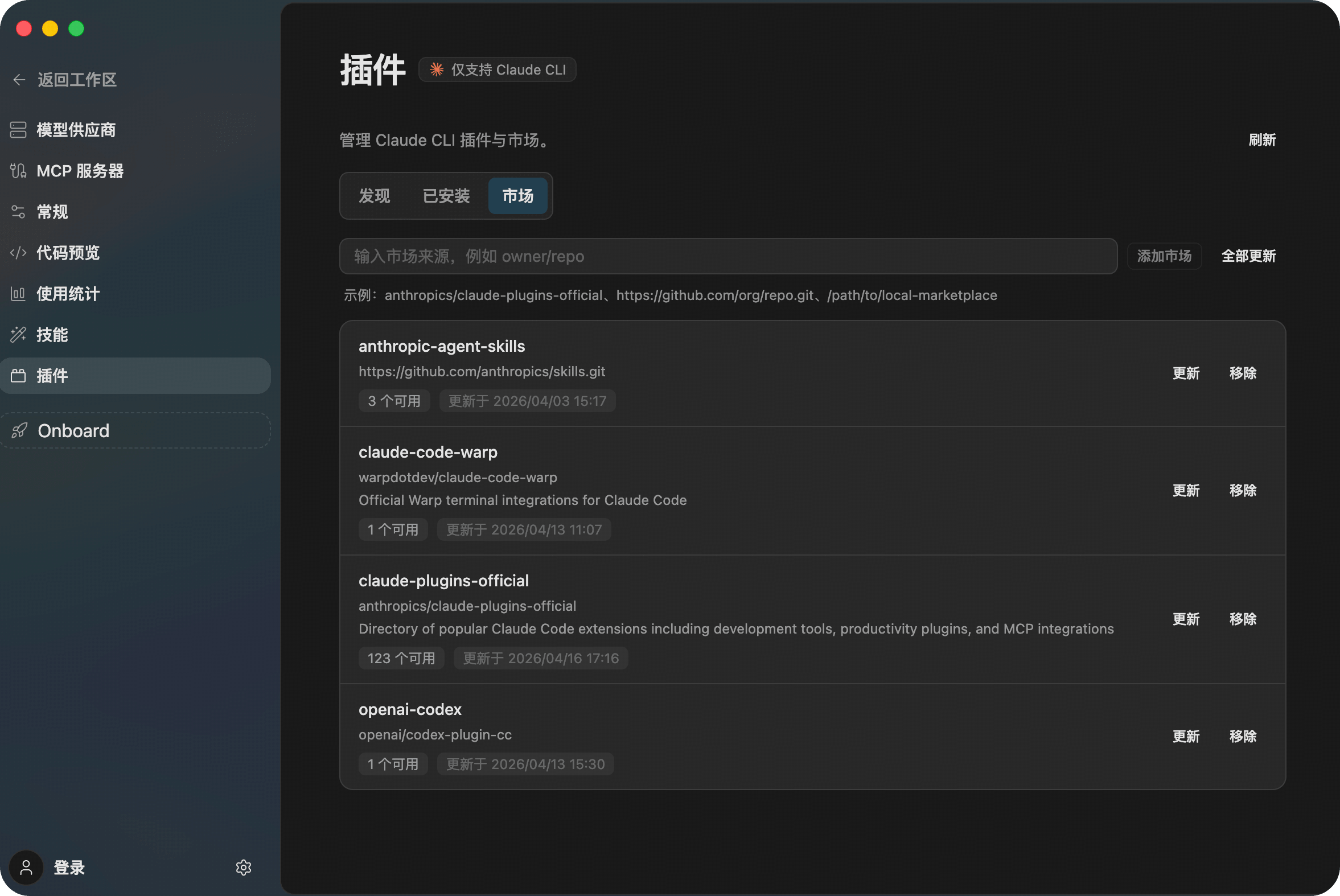The image size is (1340, 896).
Task: Switch to the 已安装 tab
Action: click(x=446, y=196)
